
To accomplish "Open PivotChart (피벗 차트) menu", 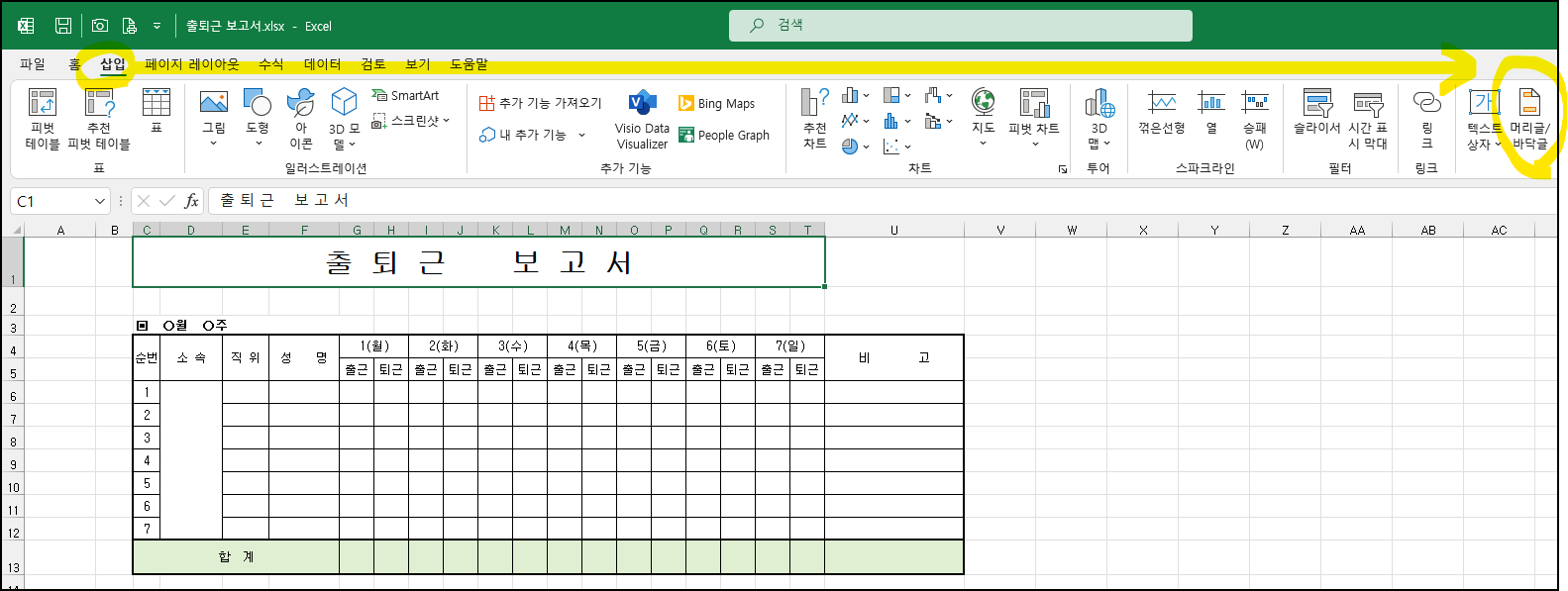I will [x=1034, y=117].
